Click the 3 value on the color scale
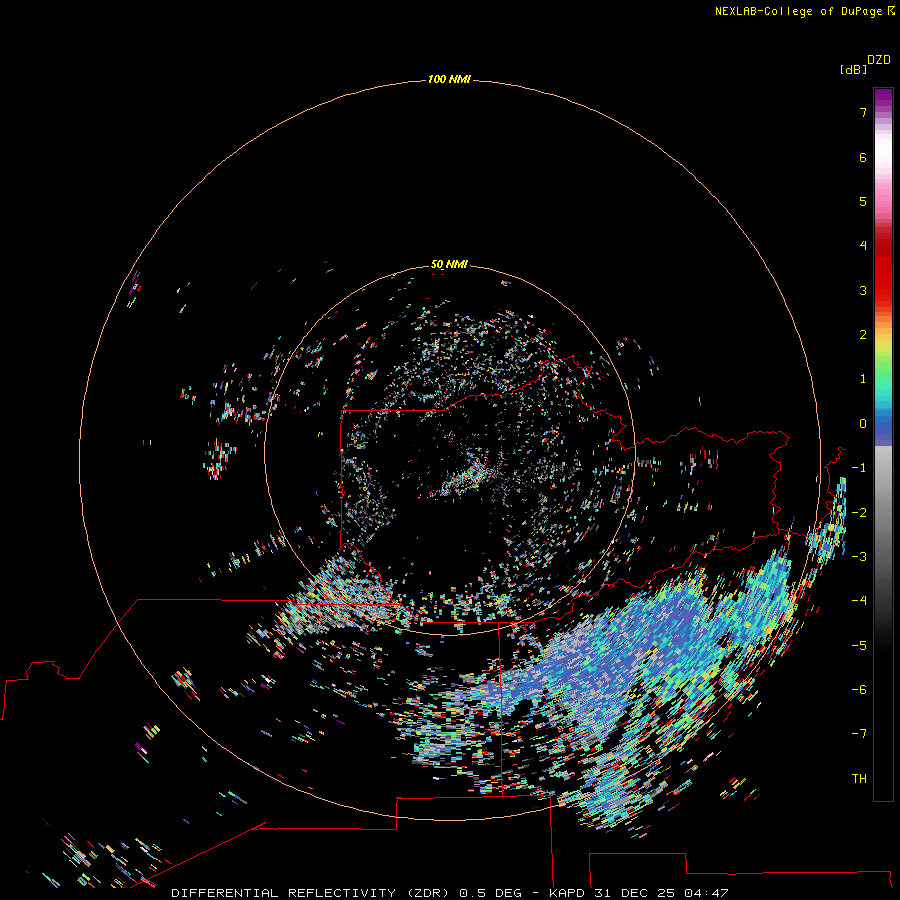 [863, 290]
